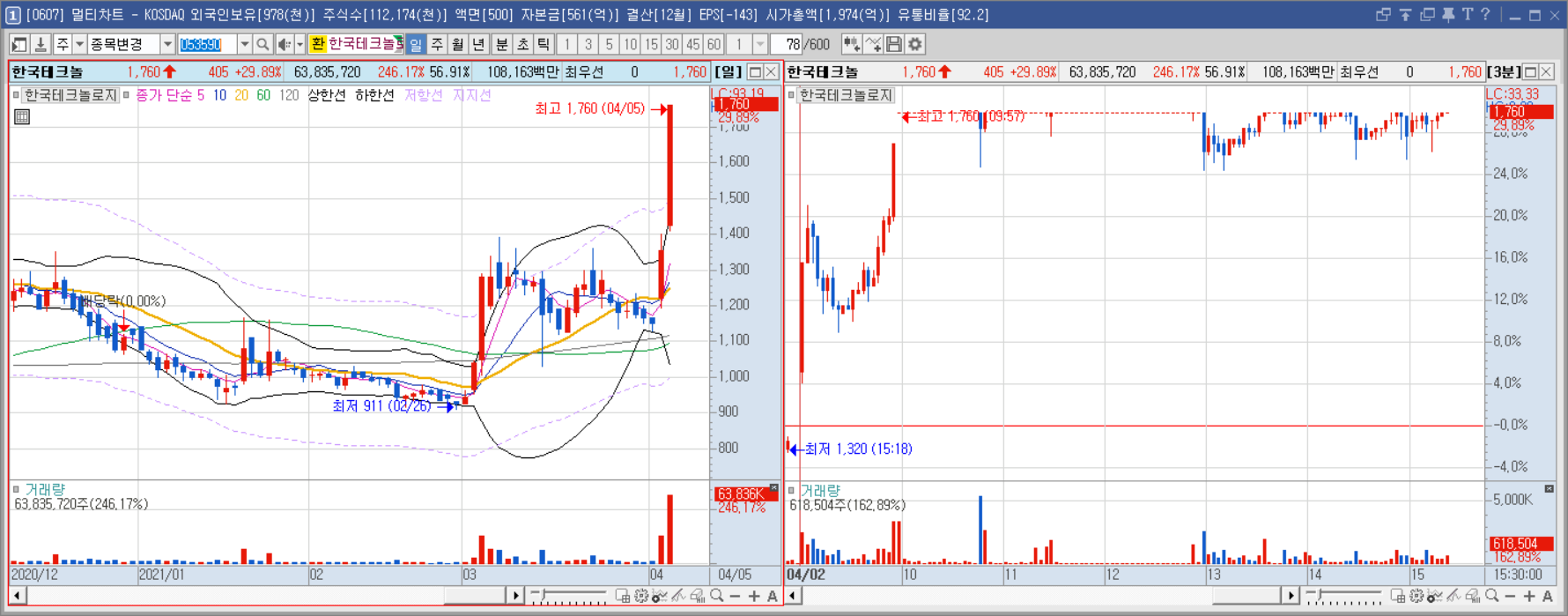Click the minus zoom icon under 3-minute chart
Viewport: 1568px width, 616px height.
pyautogui.click(x=1510, y=597)
